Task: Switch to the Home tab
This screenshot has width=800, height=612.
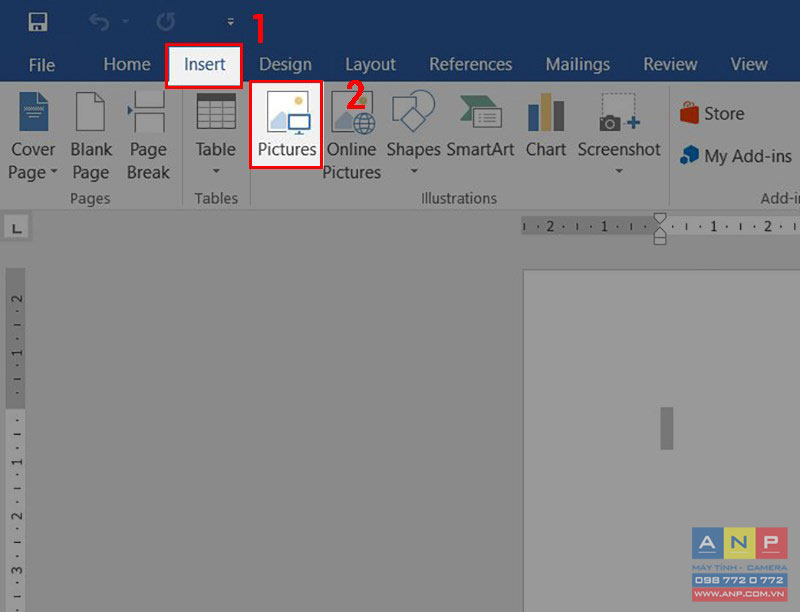Action: tap(127, 64)
